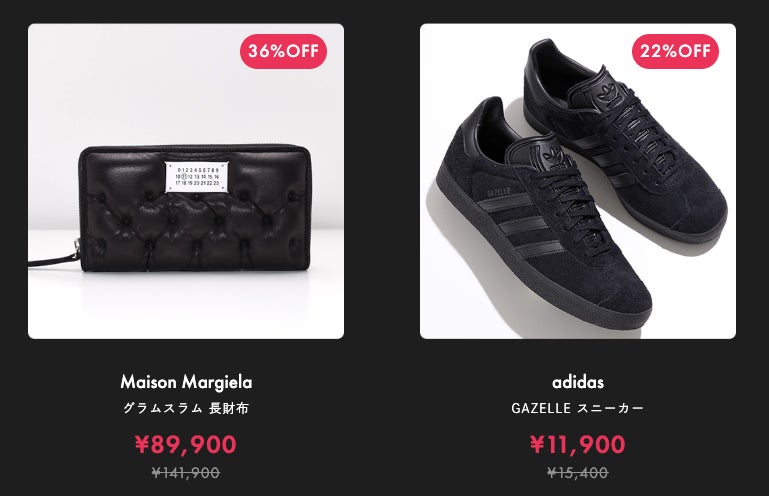
Task: Open the Maison Margiela wallet product image
Action: pyautogui.click(x=186, y=181)
